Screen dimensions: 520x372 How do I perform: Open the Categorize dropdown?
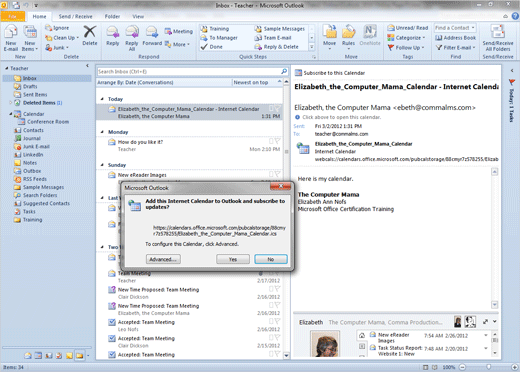406,38
